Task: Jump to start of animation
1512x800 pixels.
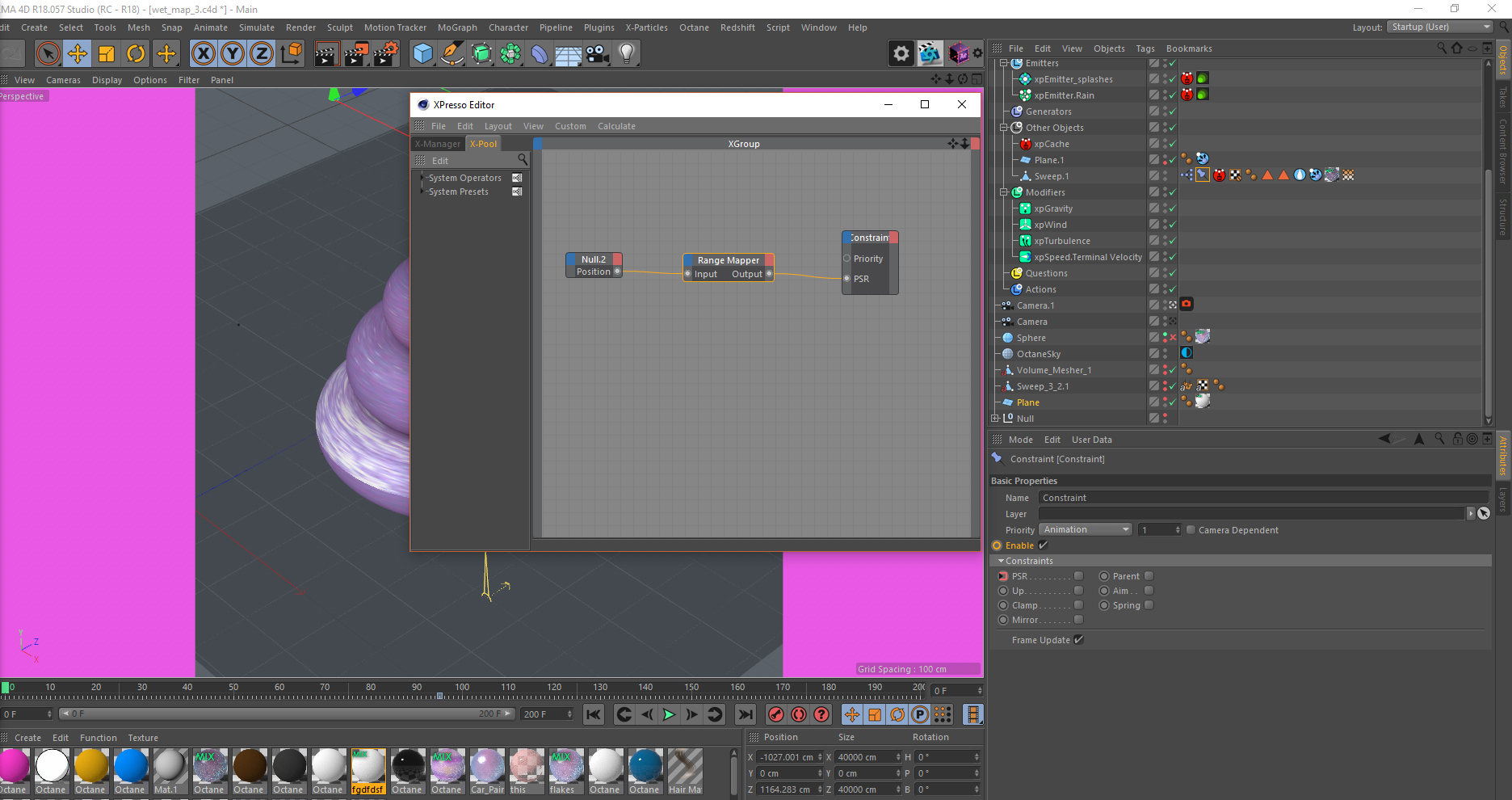Action: tap(594, 714)
